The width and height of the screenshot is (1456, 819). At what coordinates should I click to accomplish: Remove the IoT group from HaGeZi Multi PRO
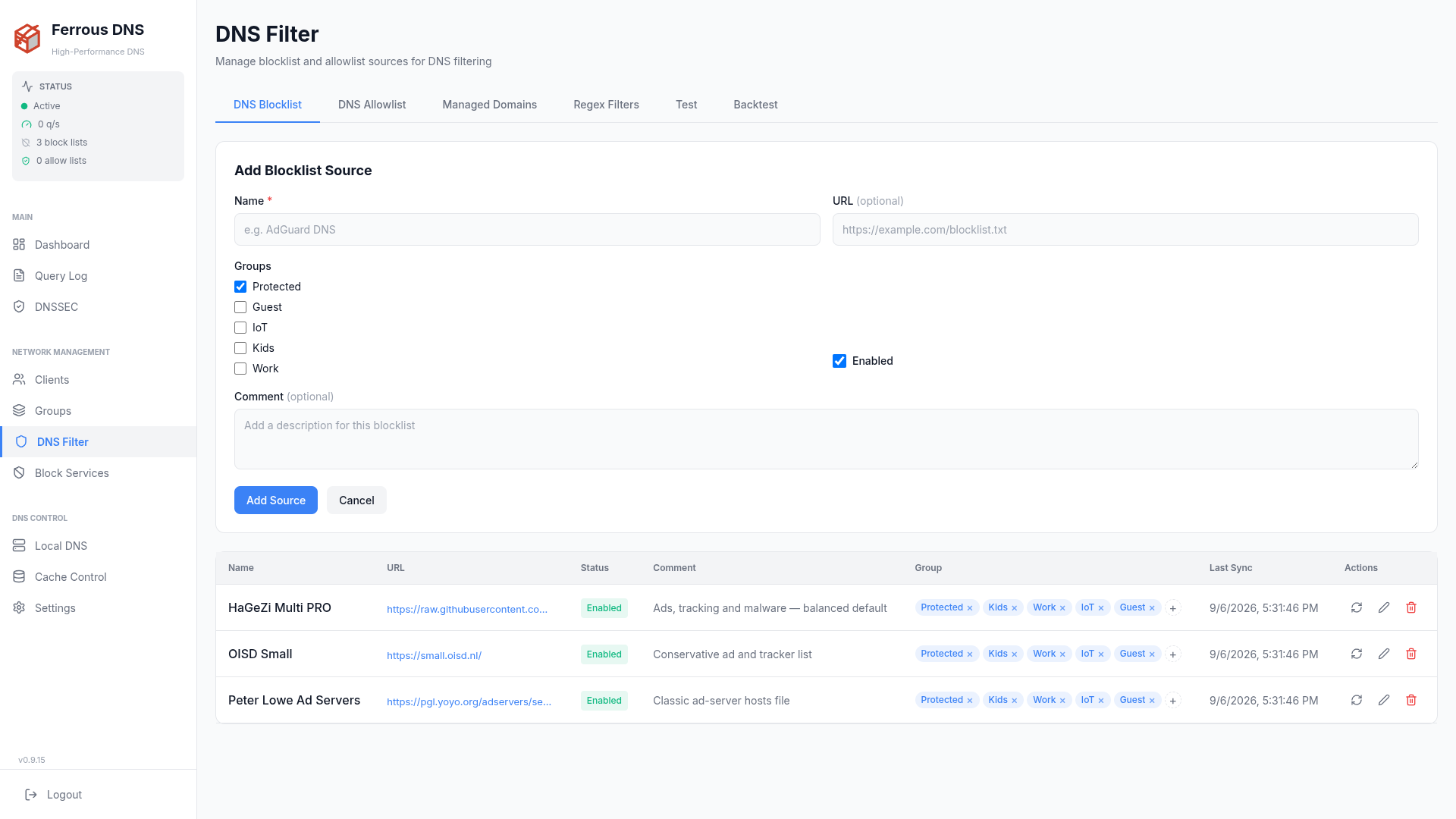(1101, 608)
